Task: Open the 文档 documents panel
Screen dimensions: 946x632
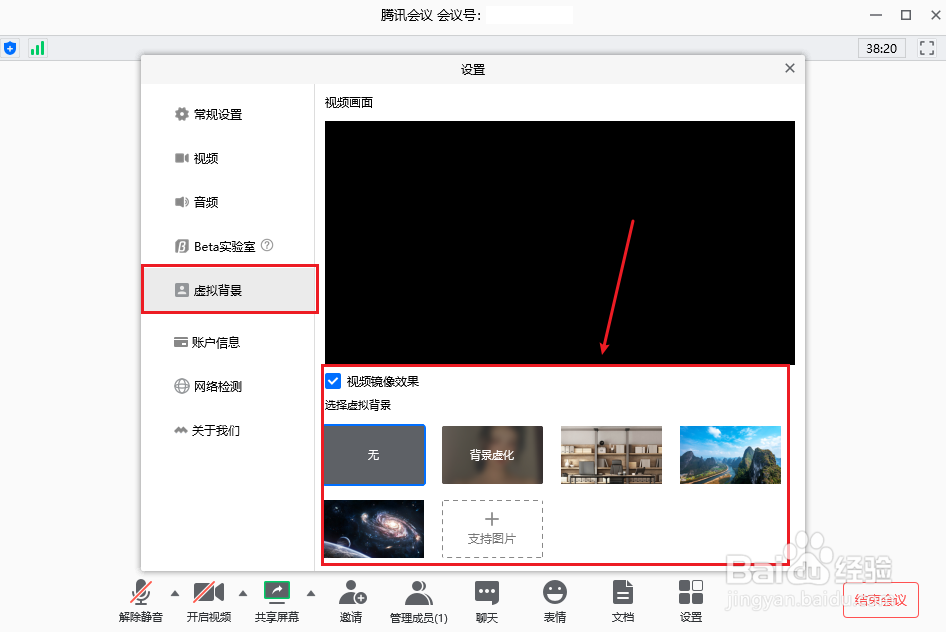Action: point(623,601)
